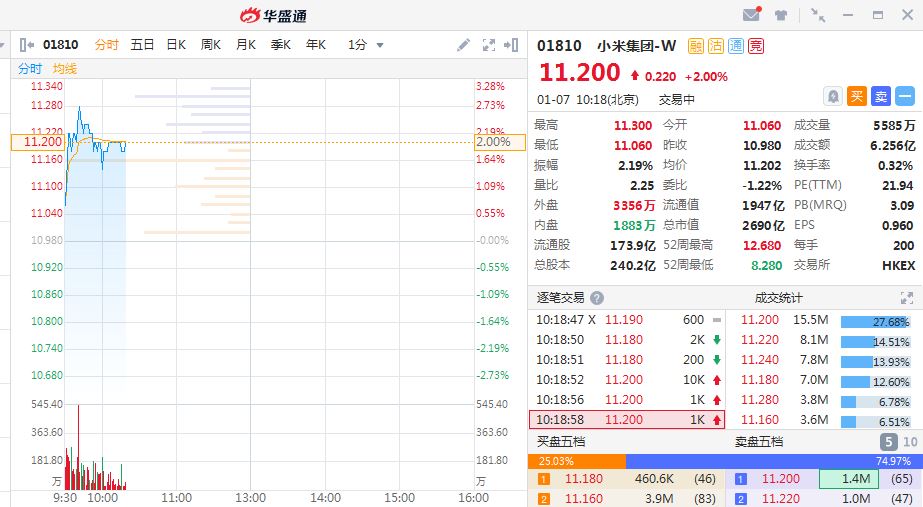Select the highlighted 10:18:58 trade row
Viewport: 923px width, 507px height.
click(x=627, y=420)
